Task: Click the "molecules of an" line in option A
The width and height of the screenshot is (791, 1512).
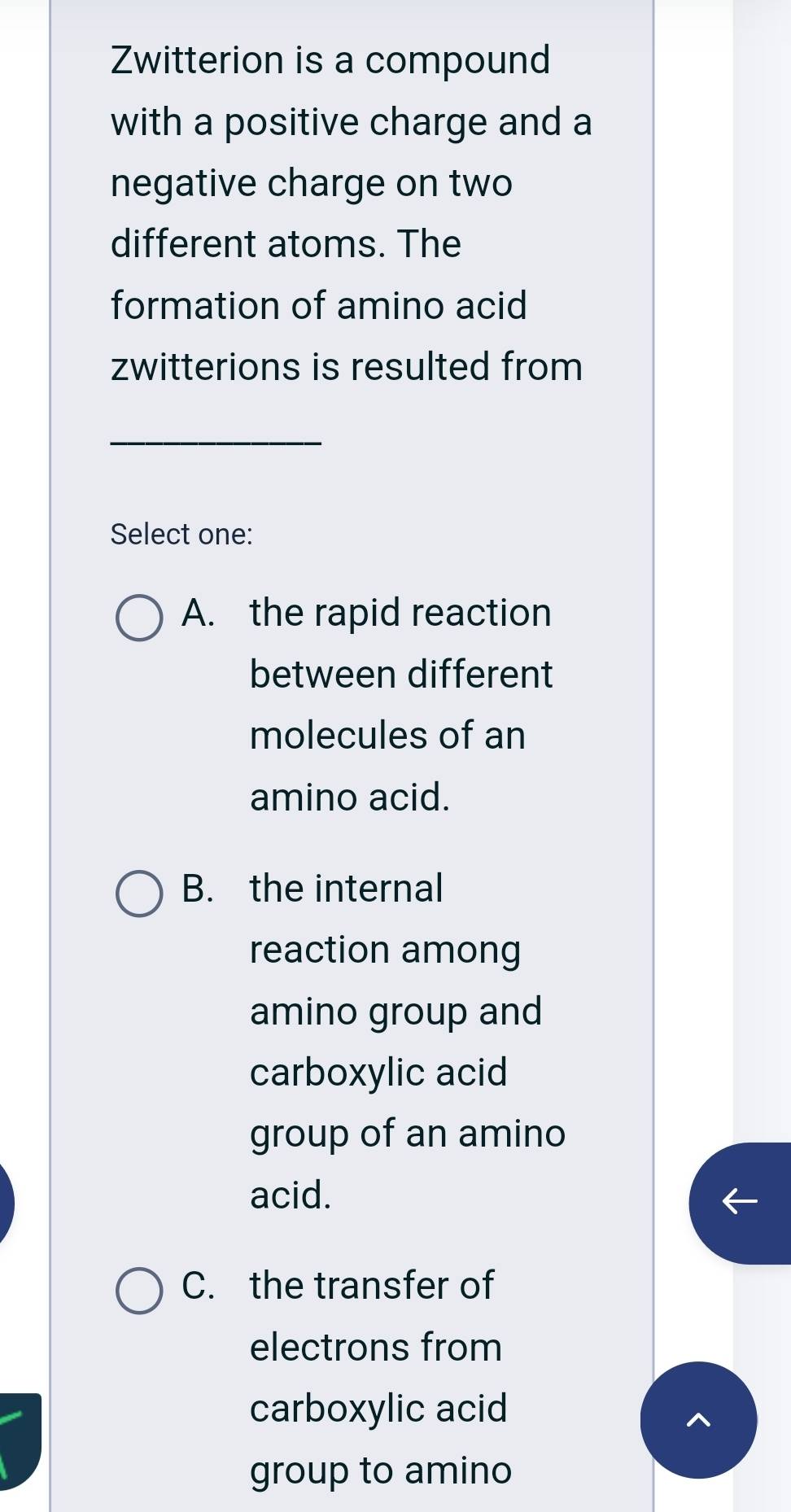Action: click(387, 736)
